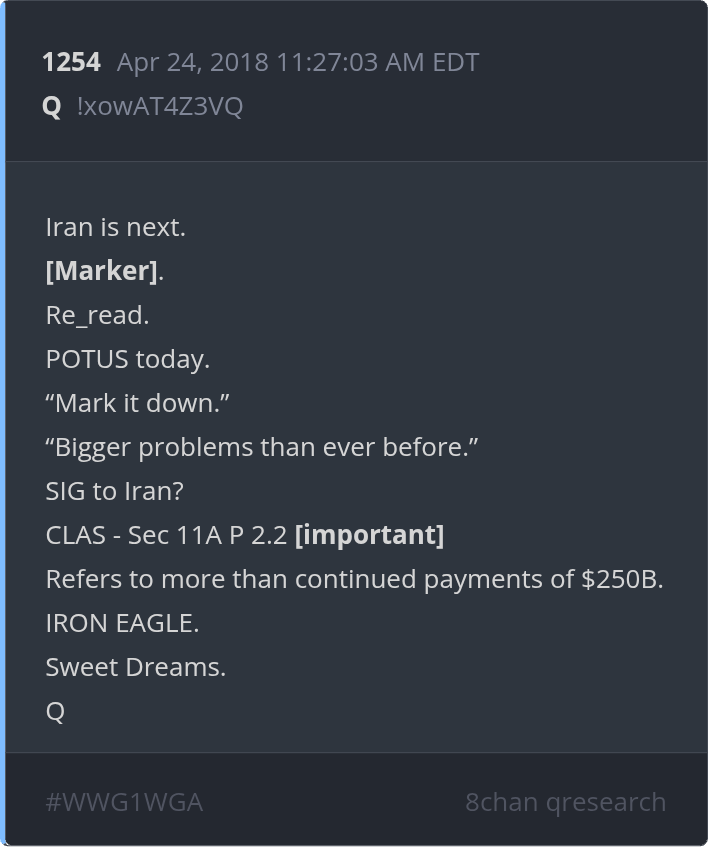Click the bold [Marker] text

pos(101,271)
